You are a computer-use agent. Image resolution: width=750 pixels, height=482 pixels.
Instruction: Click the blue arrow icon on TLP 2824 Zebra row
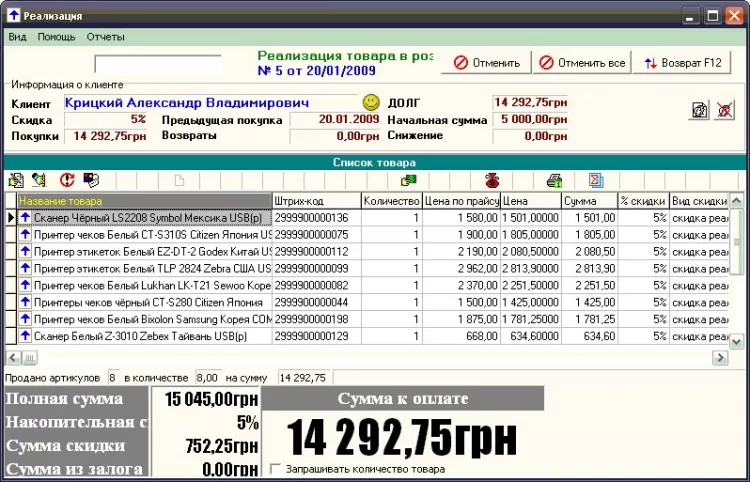click(25, 268)
